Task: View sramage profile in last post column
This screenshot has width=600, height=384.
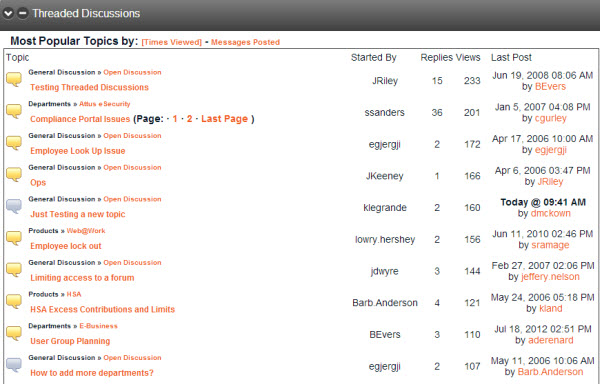Action: (550, 246)
